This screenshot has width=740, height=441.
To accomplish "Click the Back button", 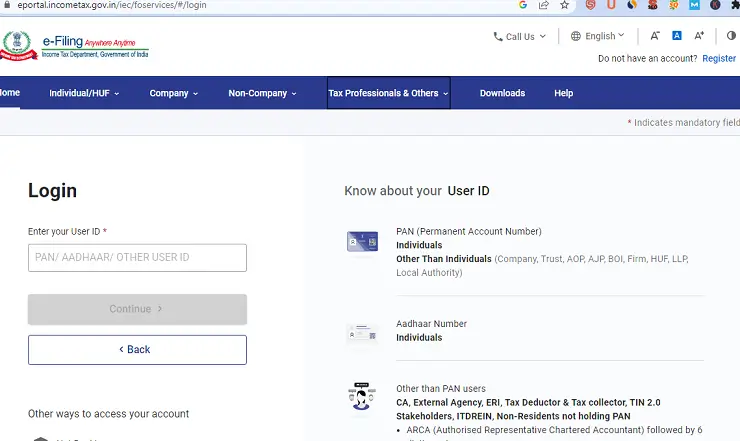I will [137, 350].
